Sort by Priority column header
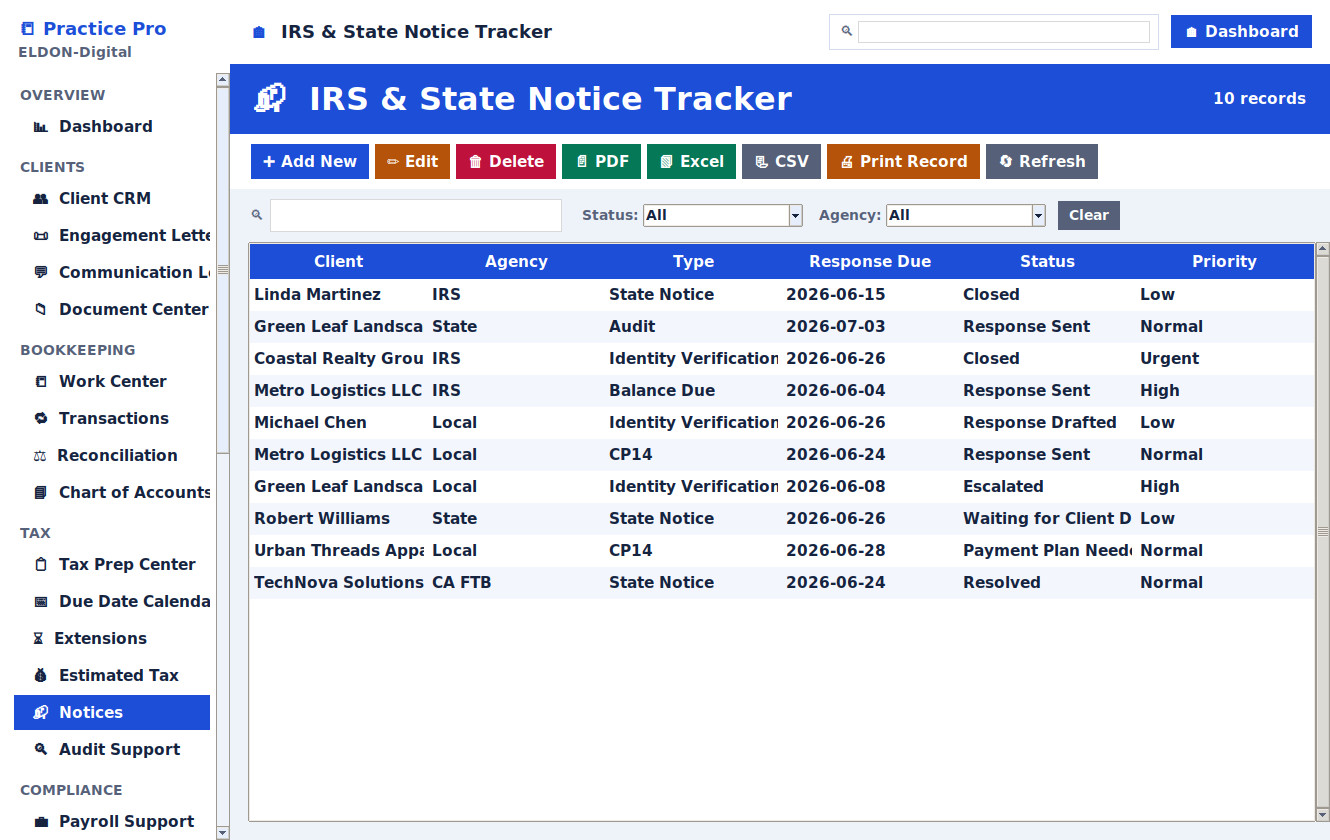1330x840 pixels. 1224,262
